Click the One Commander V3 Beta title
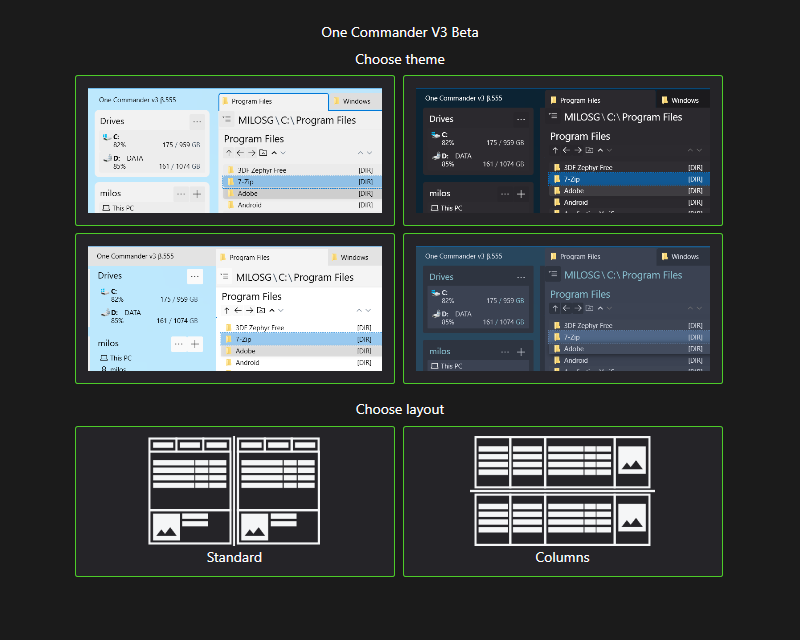 (400, 32)
